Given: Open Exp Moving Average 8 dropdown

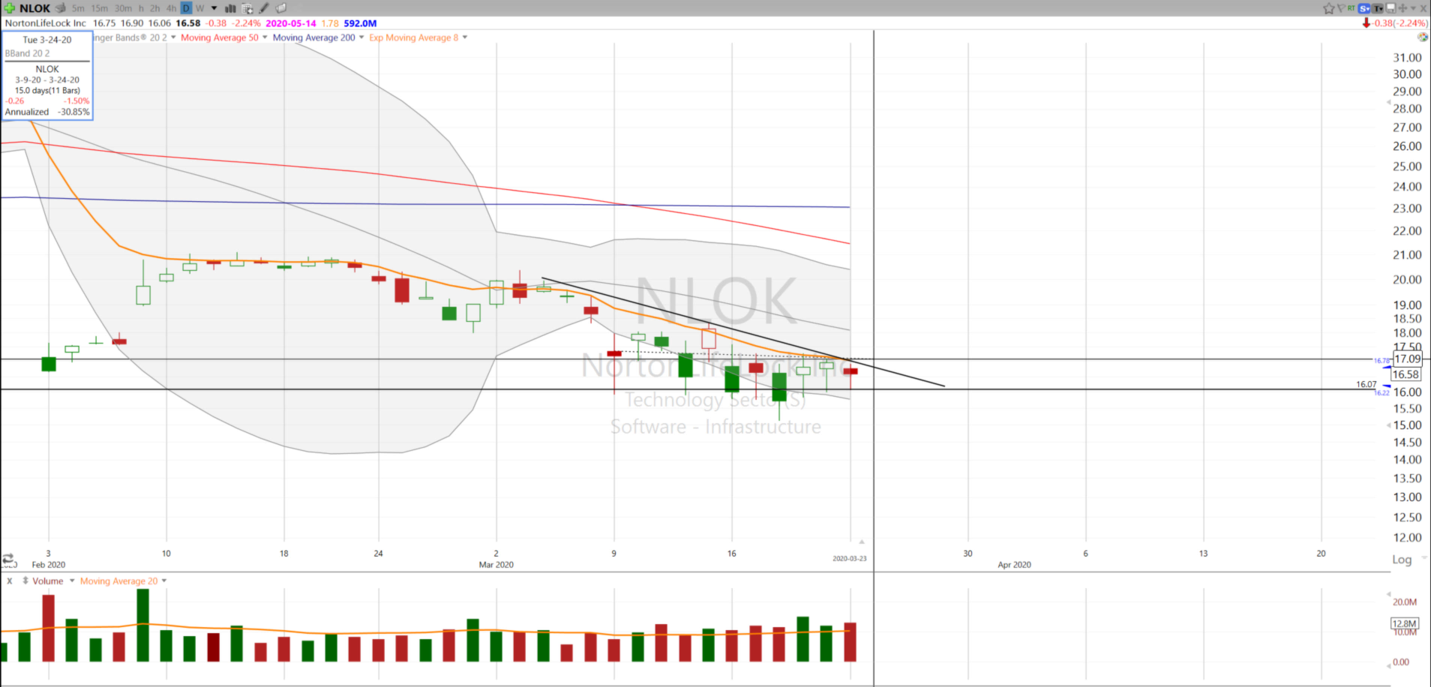Looking at the screenshot, I should click(464, 38).
